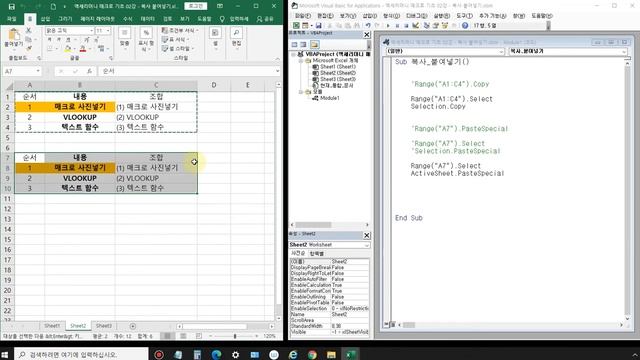Collapse the Excel ribbon with the chevron
Viewport: 640px width, 360px height.
278,59
